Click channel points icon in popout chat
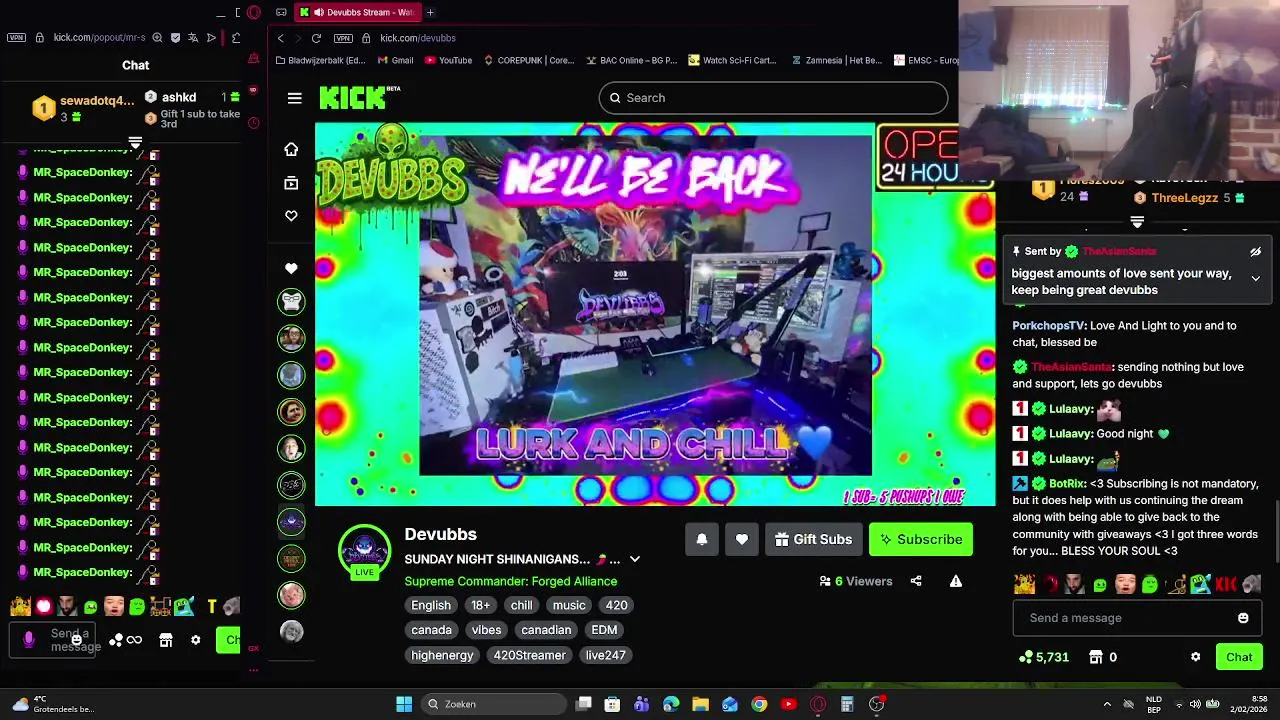The height and width of the screenshot is (720, 1280). (x=116, y=640)
